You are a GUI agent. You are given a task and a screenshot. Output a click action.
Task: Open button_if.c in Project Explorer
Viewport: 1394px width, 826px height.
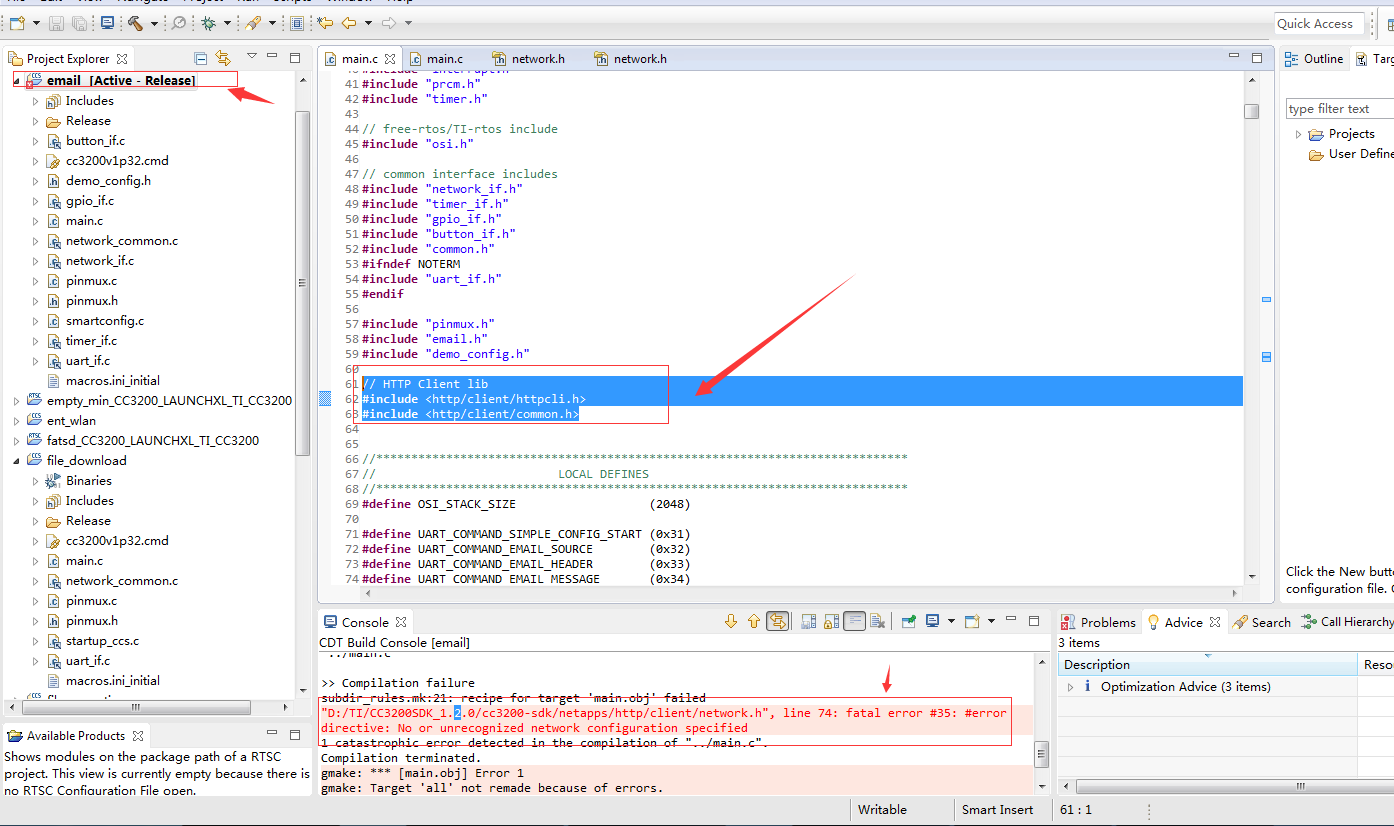tap(95, 141)
